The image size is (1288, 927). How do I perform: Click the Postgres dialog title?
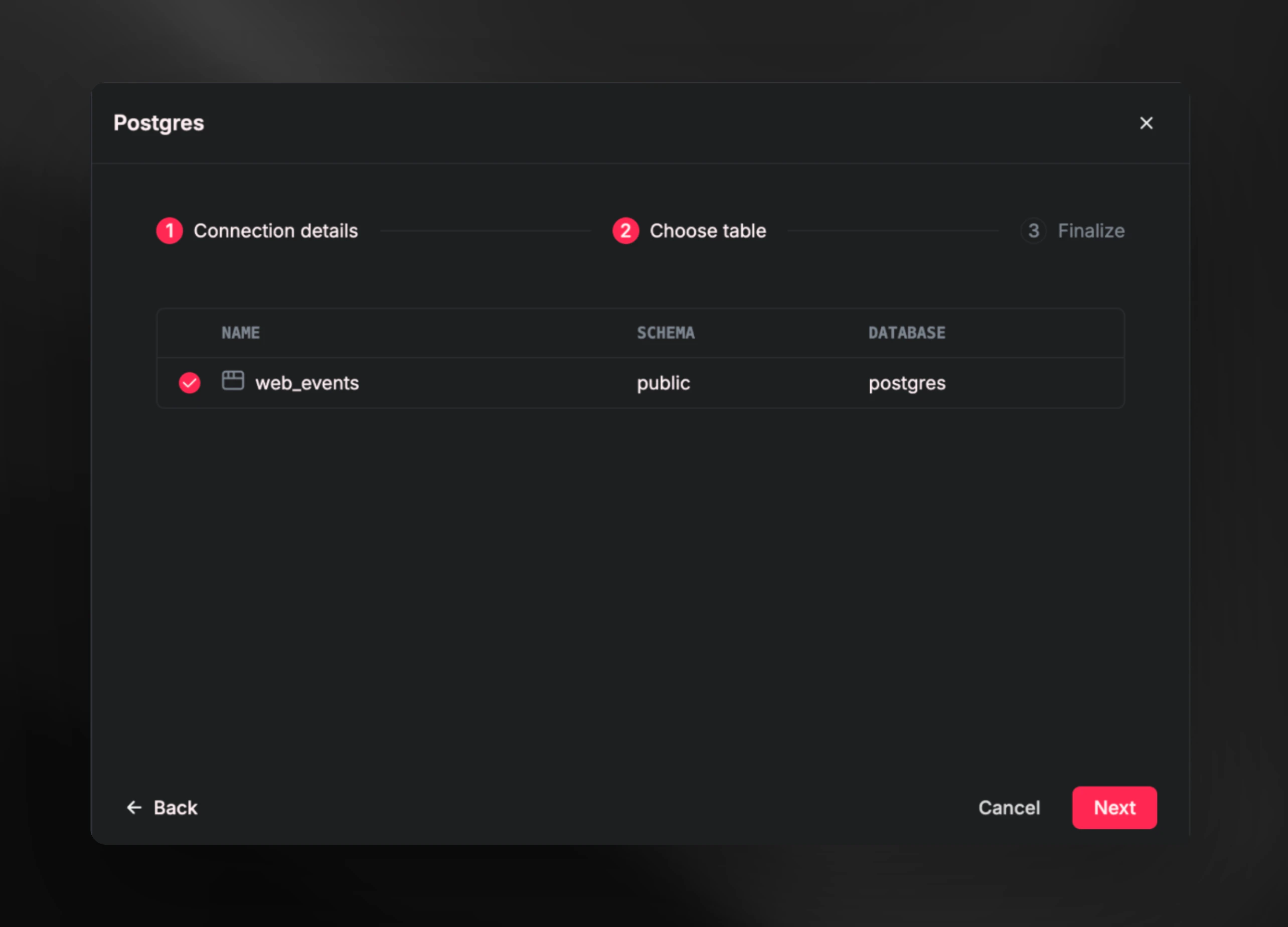(x=158, y=123)
